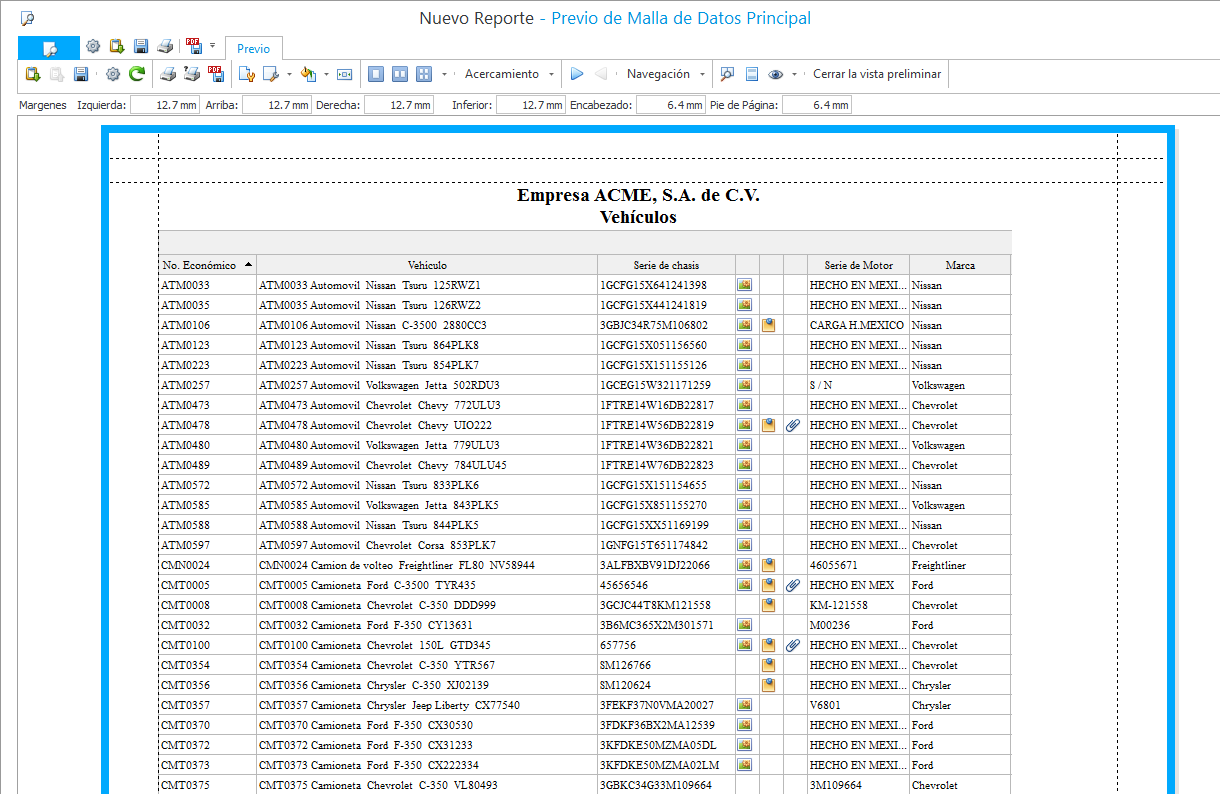Click the Izquierda margin input field

(x=164, y=105)
